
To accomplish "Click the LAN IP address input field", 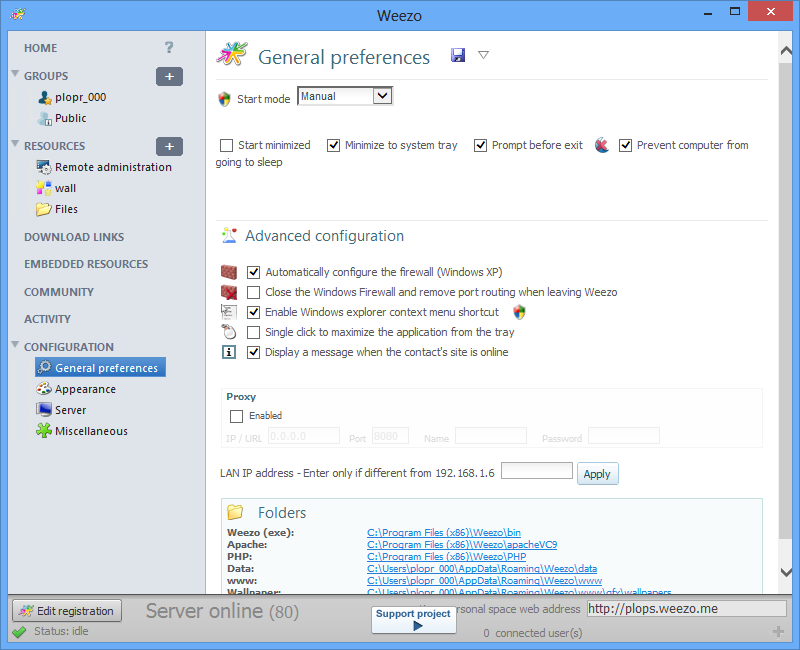I will point(537,470).
